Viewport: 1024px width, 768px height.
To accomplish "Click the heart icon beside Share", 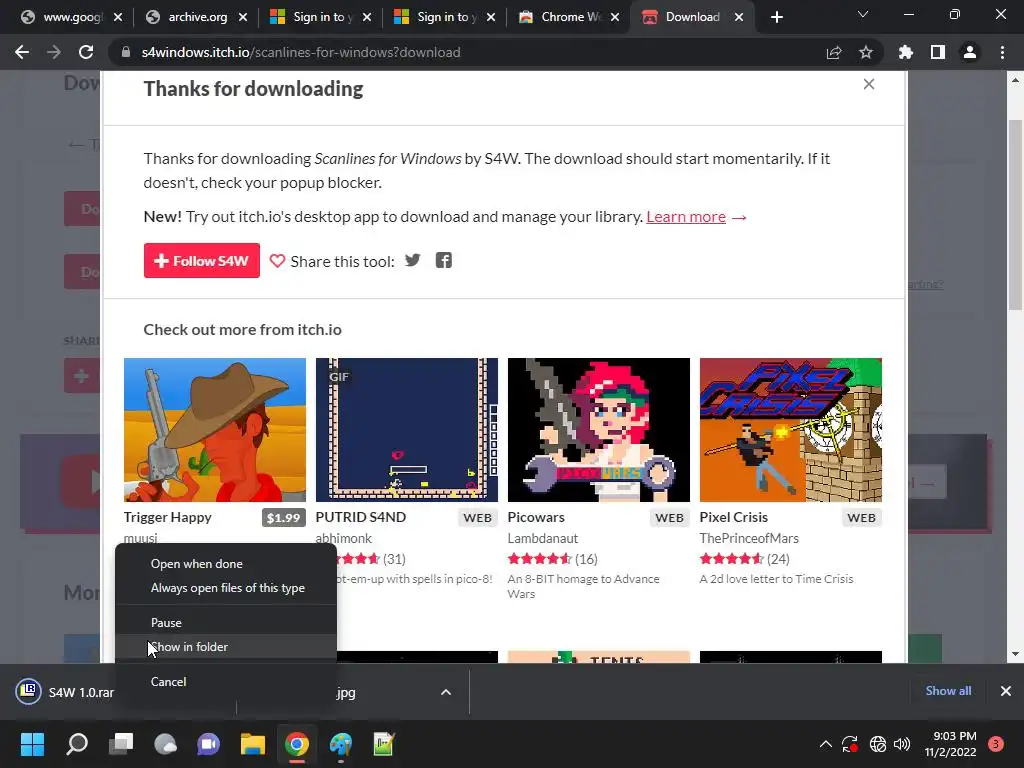I will (x=277, y=261).
